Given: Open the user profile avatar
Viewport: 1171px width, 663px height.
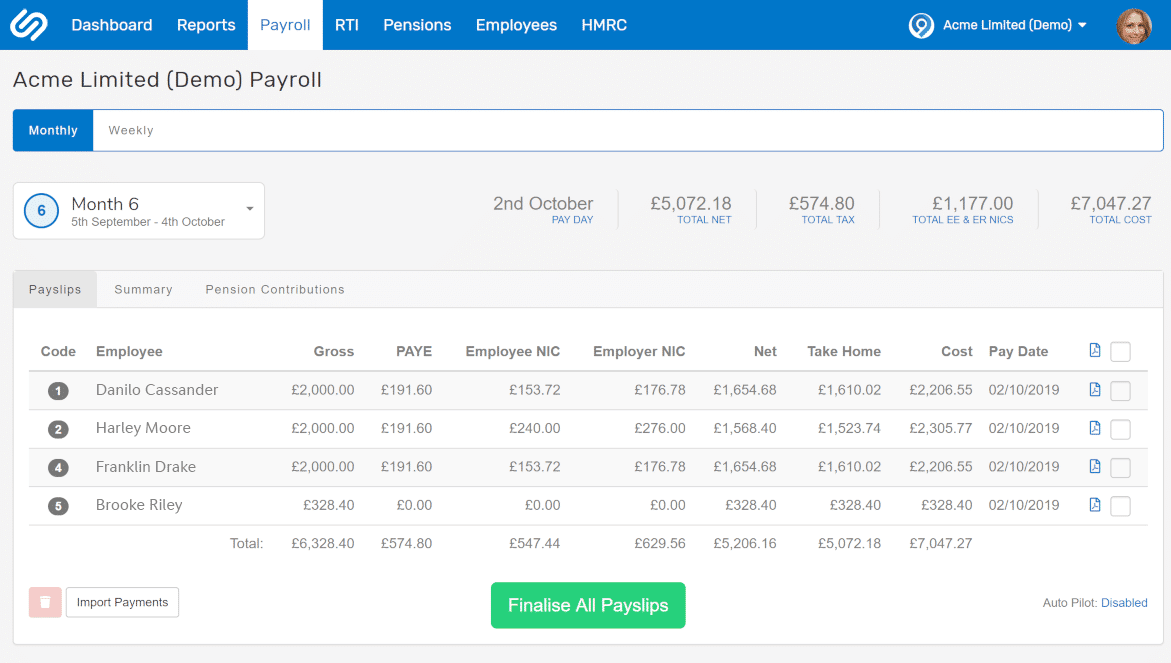Looking at the screenshot, I should (1134, 26).
